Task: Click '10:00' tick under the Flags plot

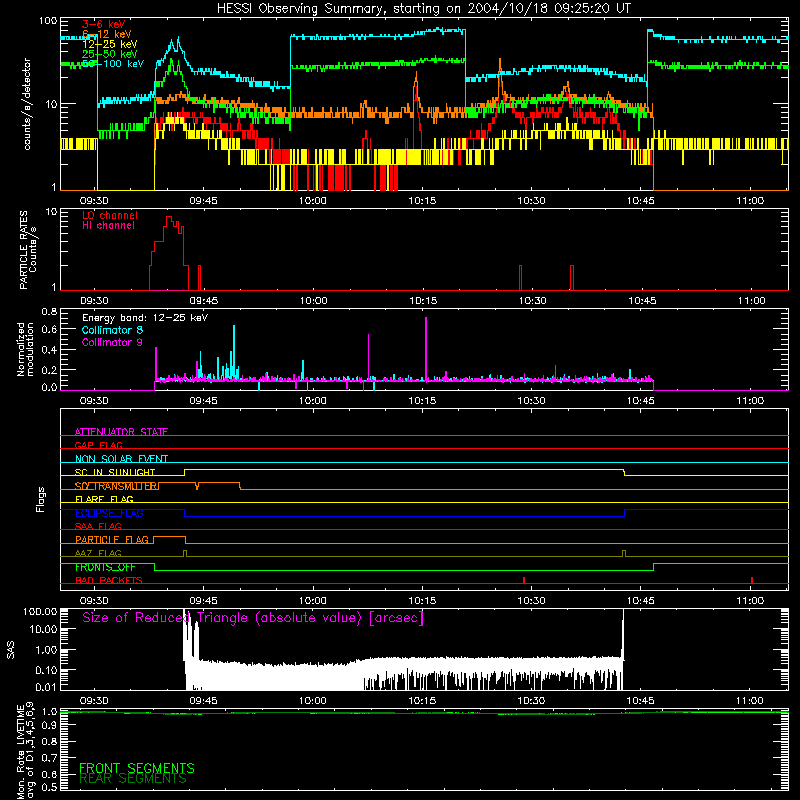Action: pos(313,601)
